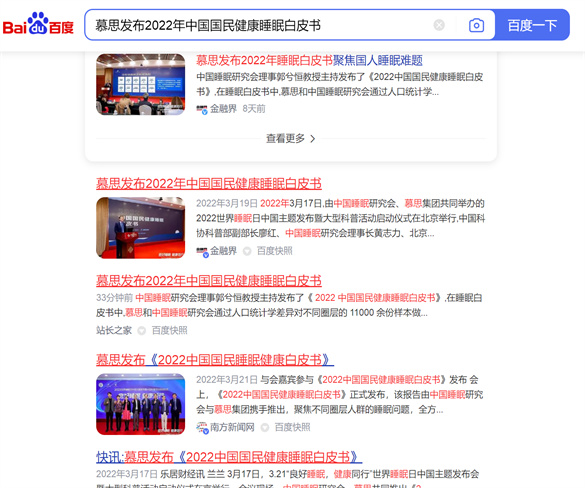Open 百度快照 for the 站长之家 result
The height and width of the screenshot is (488, 585).
(169, 330)
